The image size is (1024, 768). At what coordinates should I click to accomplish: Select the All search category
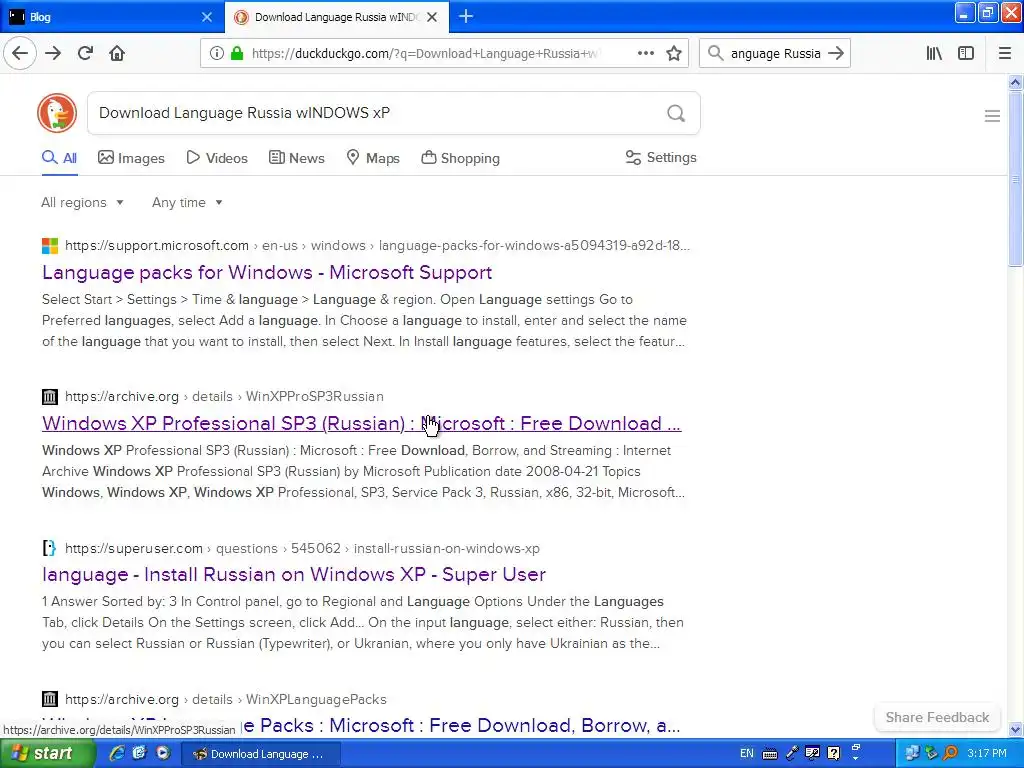pos(59,158)
